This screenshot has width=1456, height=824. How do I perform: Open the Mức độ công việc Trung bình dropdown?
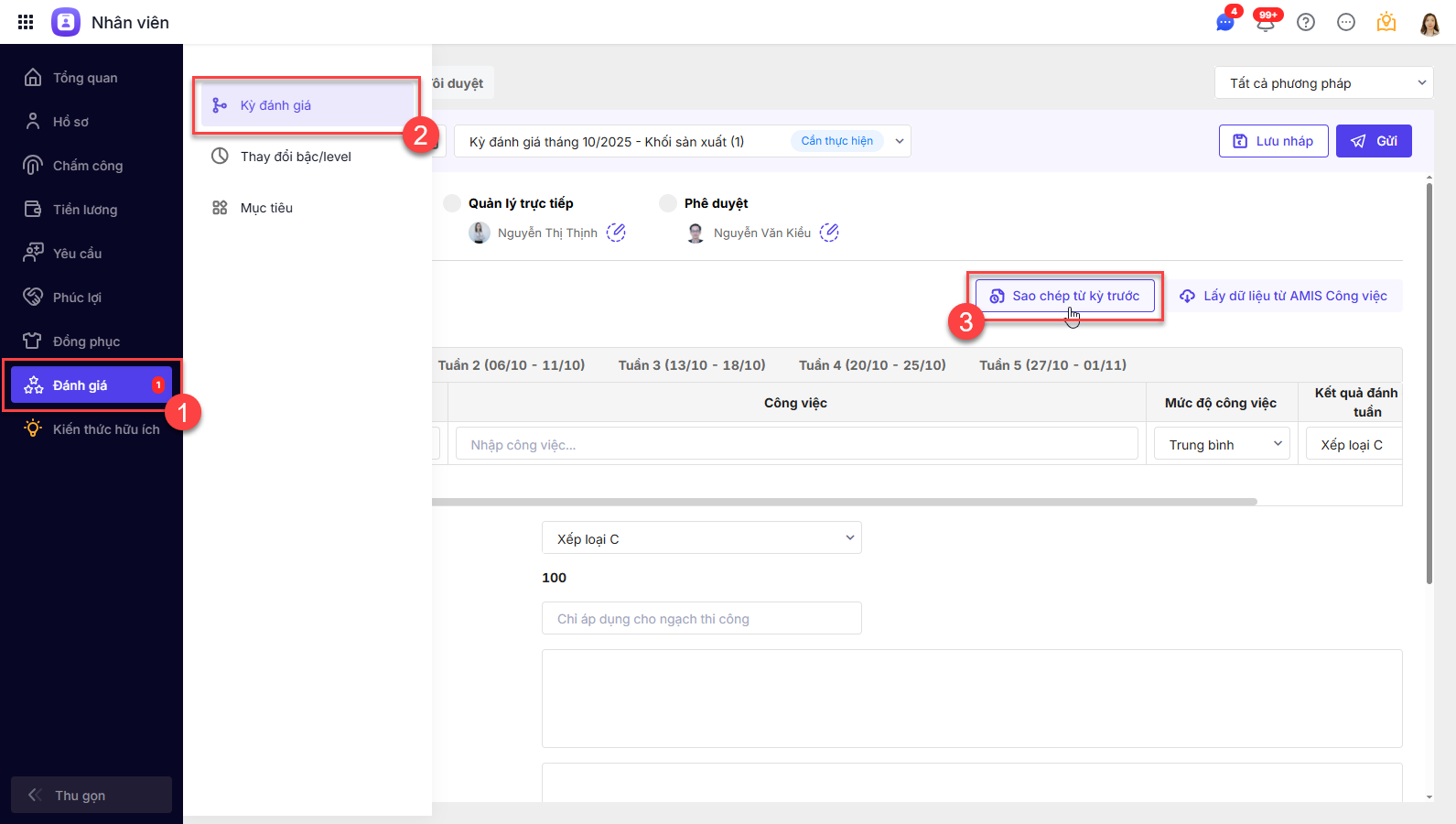coord(1222,445)
